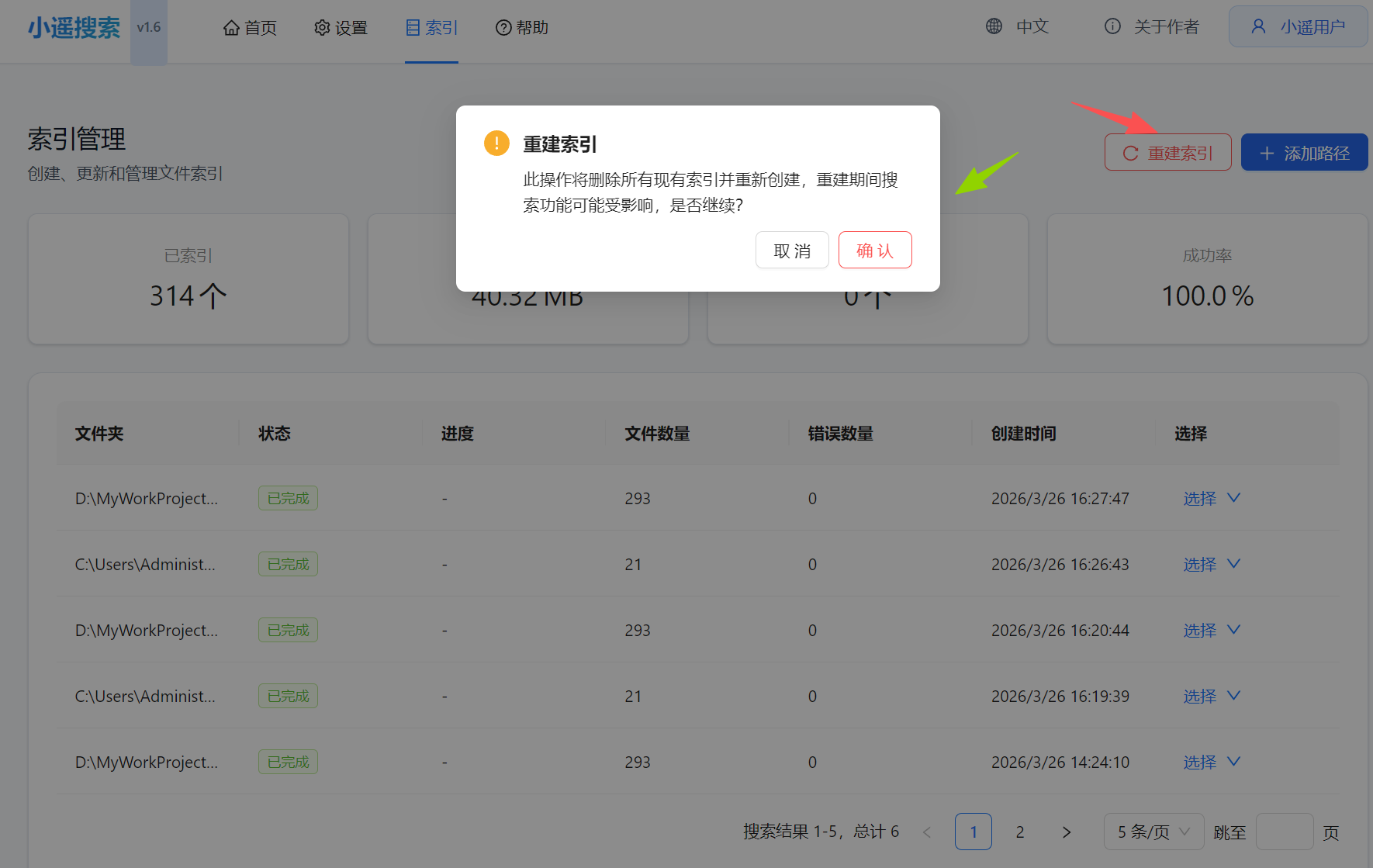1373x868 pixels.
Task: Click the 小遥搜索 logo
Action: tap(74, 28)
